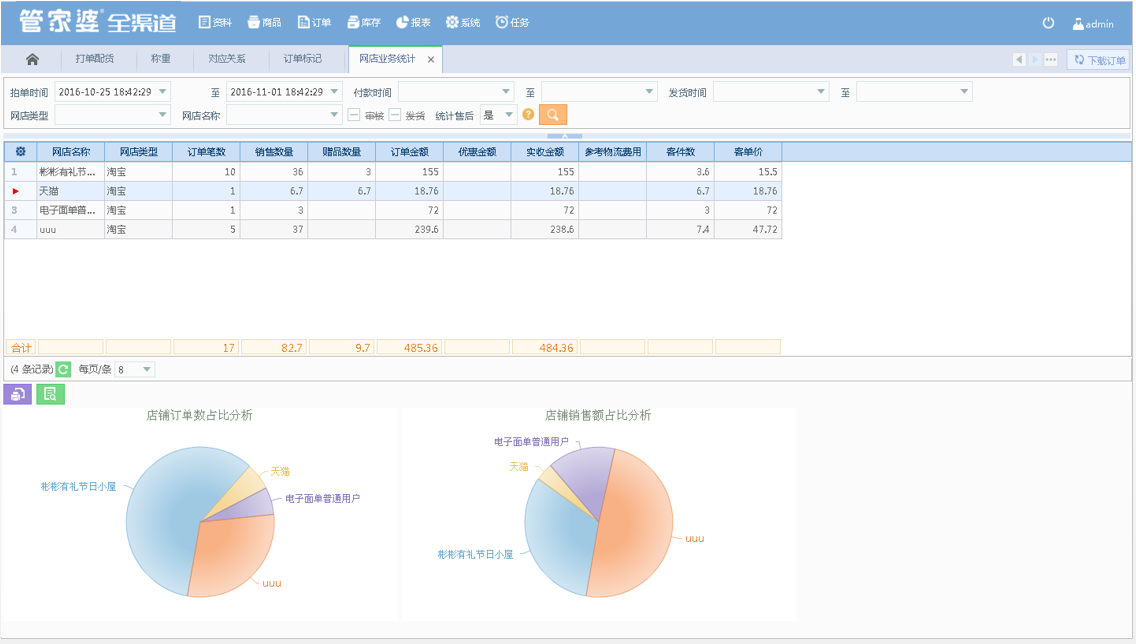The image size is (1136, 644).
Task: Open 拍单时间 start date dropdown
Action: [163, 91]
